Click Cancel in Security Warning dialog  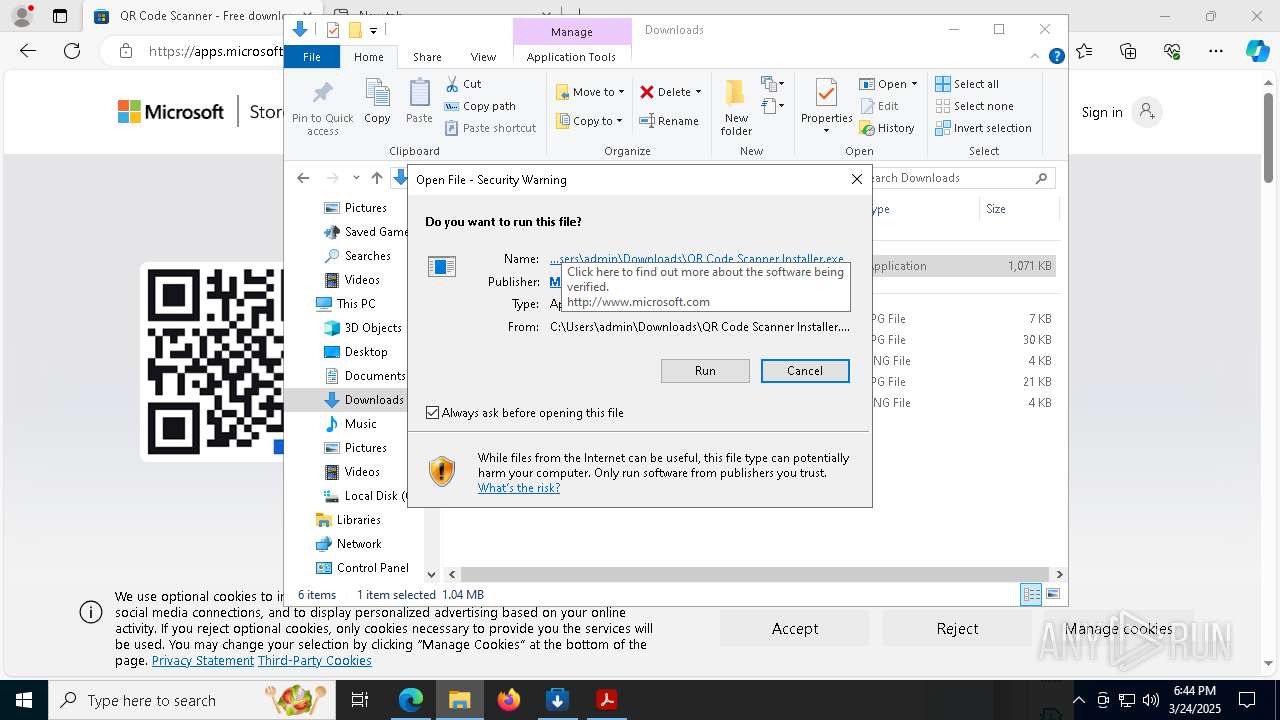[x=805, y=371]
